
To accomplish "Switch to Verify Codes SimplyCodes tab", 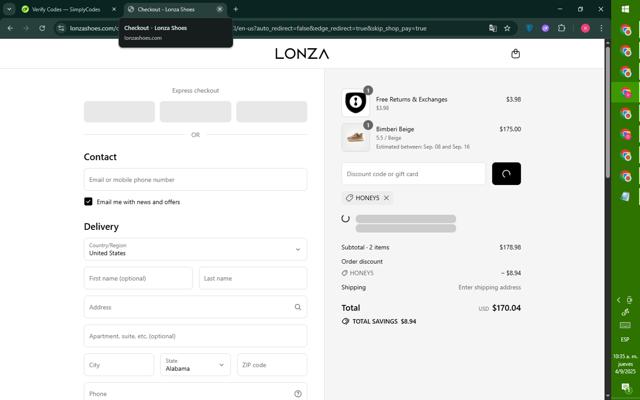I will pos(66,9).
